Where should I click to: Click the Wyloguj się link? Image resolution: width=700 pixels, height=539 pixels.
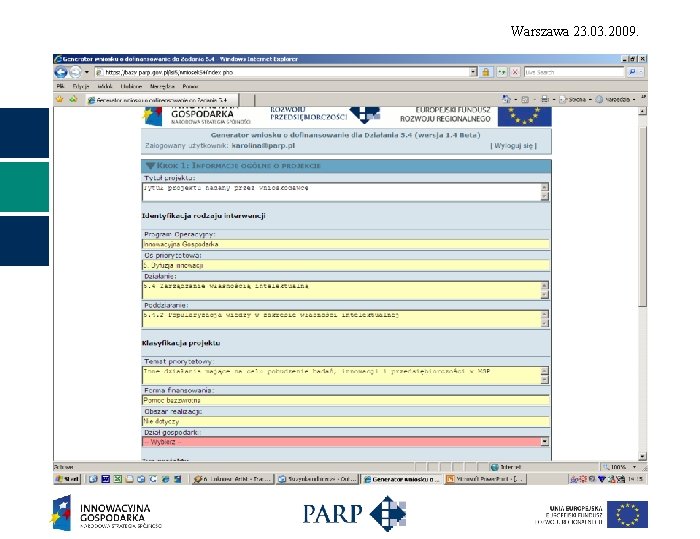513,146
